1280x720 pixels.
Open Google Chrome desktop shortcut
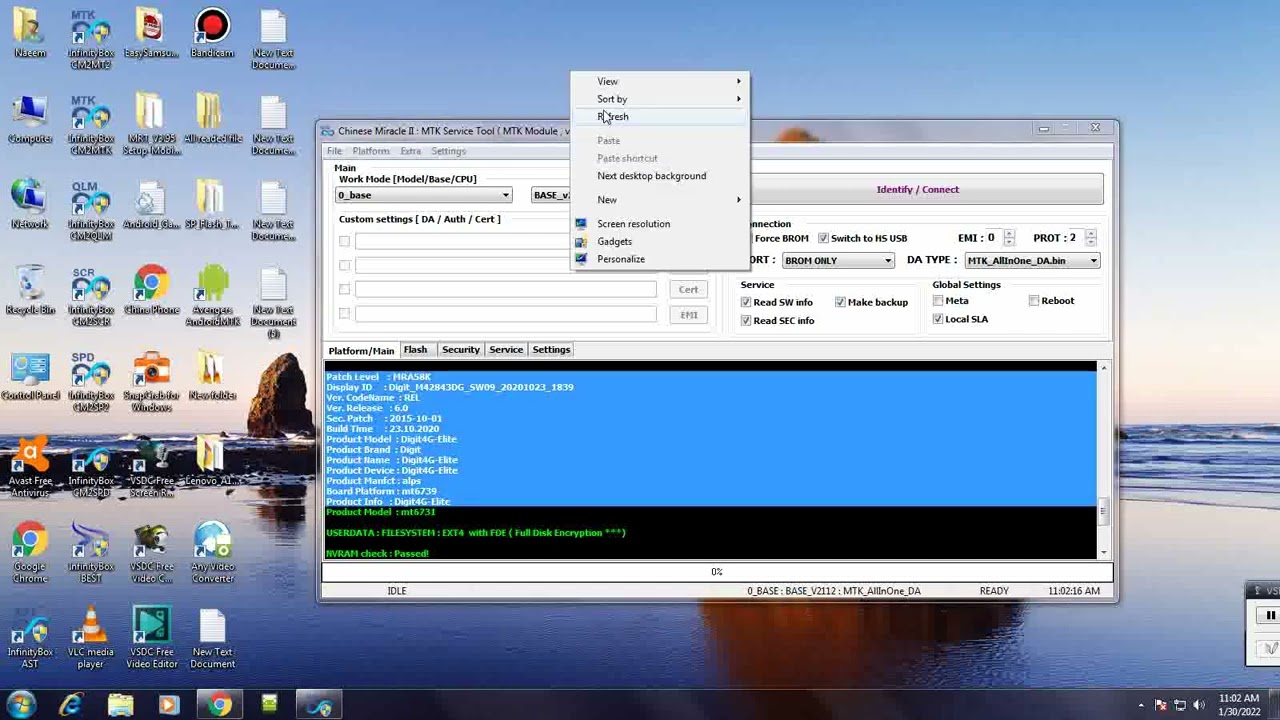coord(30,553)
